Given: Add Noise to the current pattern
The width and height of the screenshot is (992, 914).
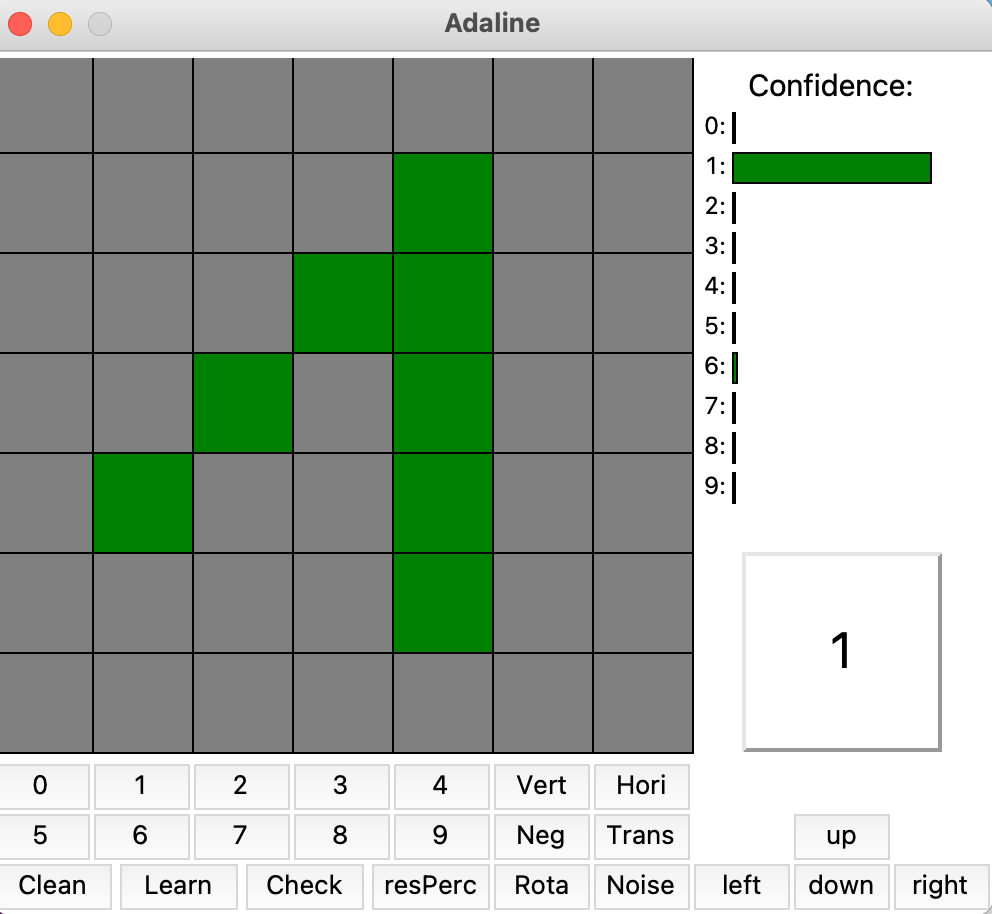Looking at the screenshot, I should [641, 885].
